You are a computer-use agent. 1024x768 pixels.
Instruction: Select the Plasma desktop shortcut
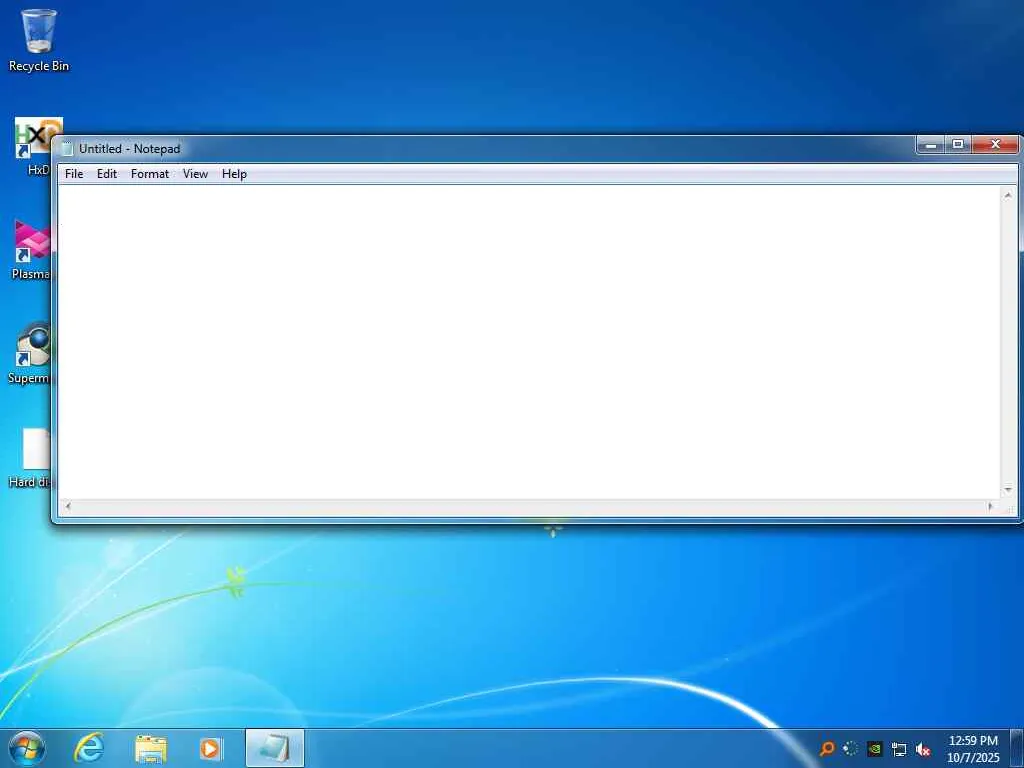coord(31,250)
